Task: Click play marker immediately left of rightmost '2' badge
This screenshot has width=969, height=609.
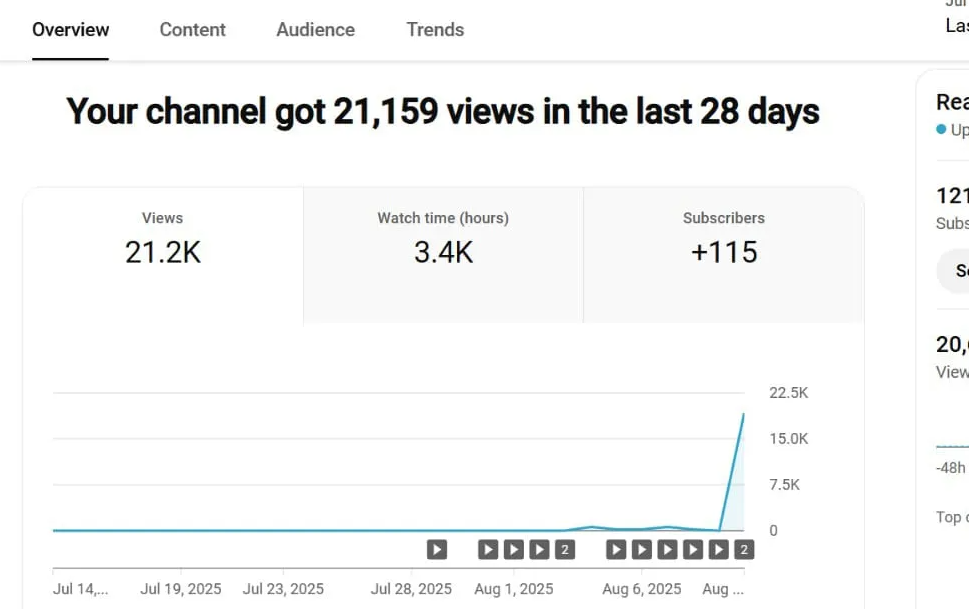Action: click(718, 549)
